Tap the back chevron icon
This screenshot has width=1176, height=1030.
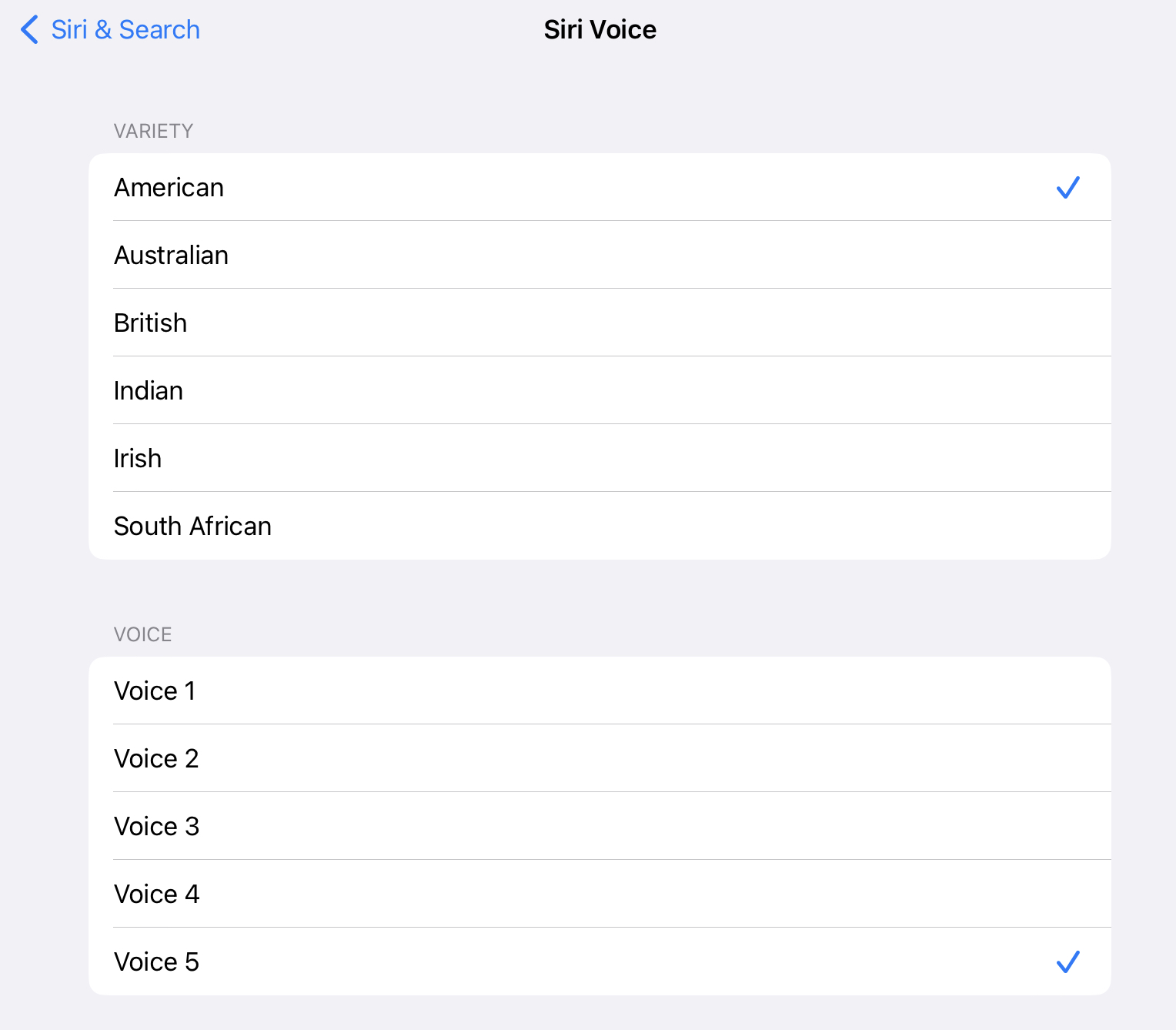tap(29, 30)
